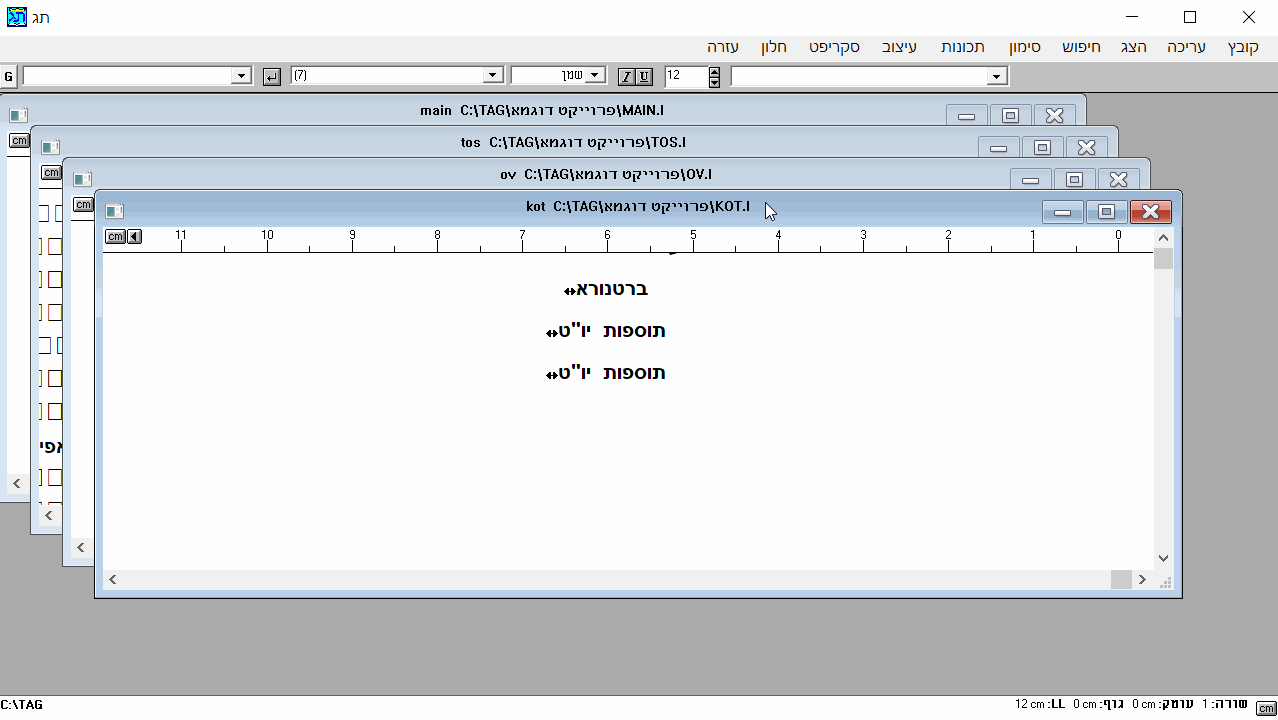Toggle underline formatting with the U button
The width and height of the screenshot is (1278, 720).
pos(644,77)
